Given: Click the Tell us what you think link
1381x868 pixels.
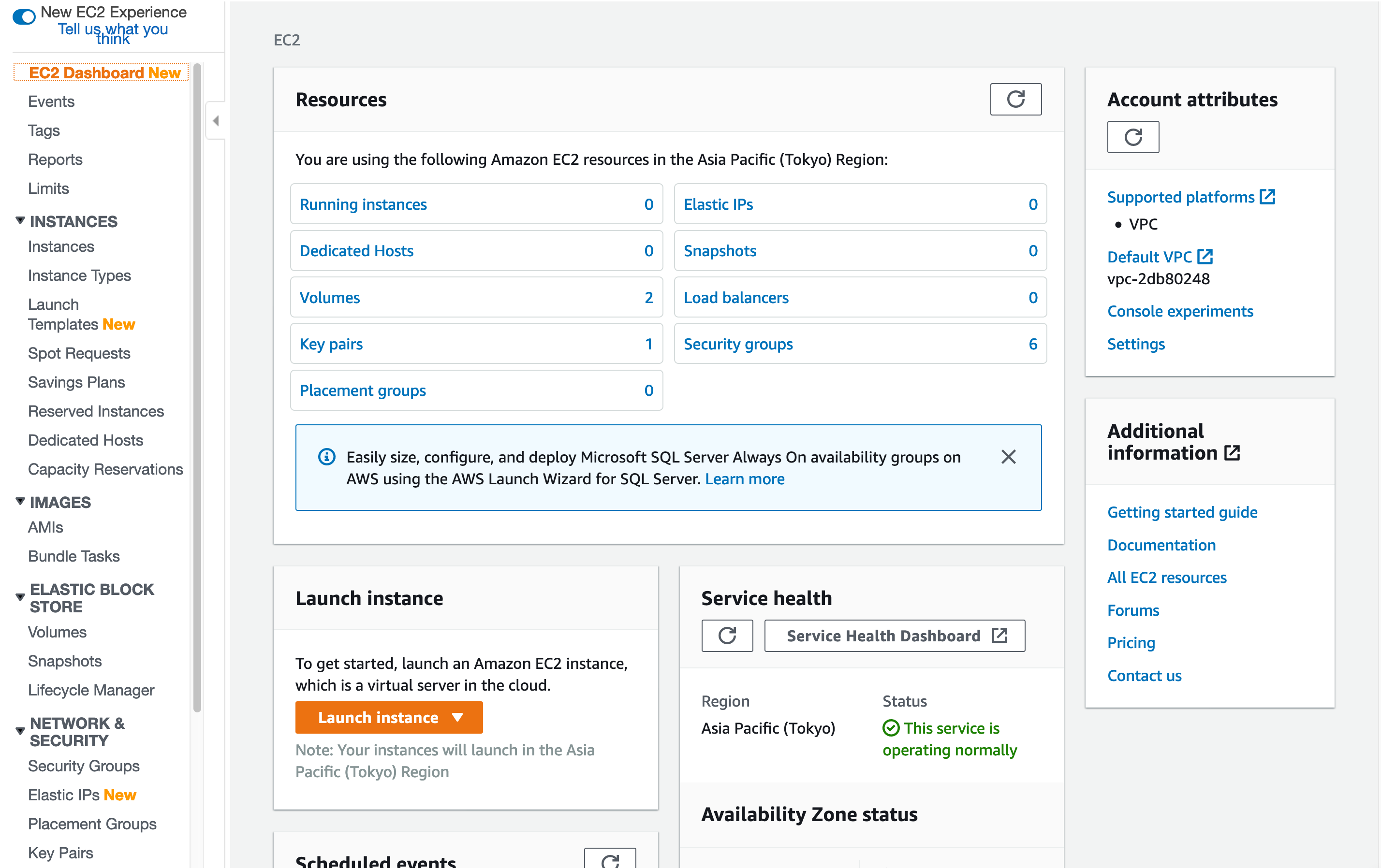Looking at the screenshot, I should pos(113,33).
